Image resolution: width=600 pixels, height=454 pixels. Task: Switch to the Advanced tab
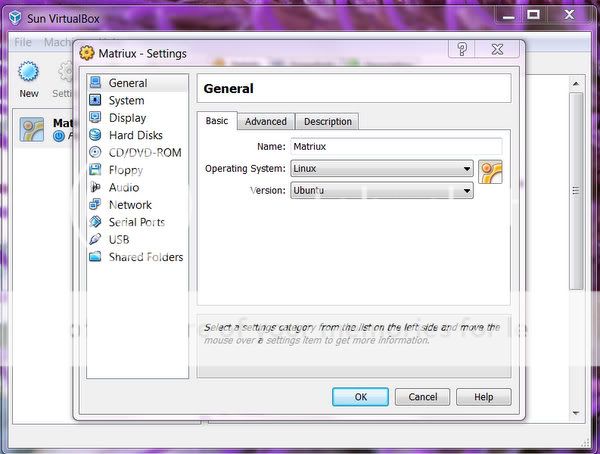click(x=266, y=122)
